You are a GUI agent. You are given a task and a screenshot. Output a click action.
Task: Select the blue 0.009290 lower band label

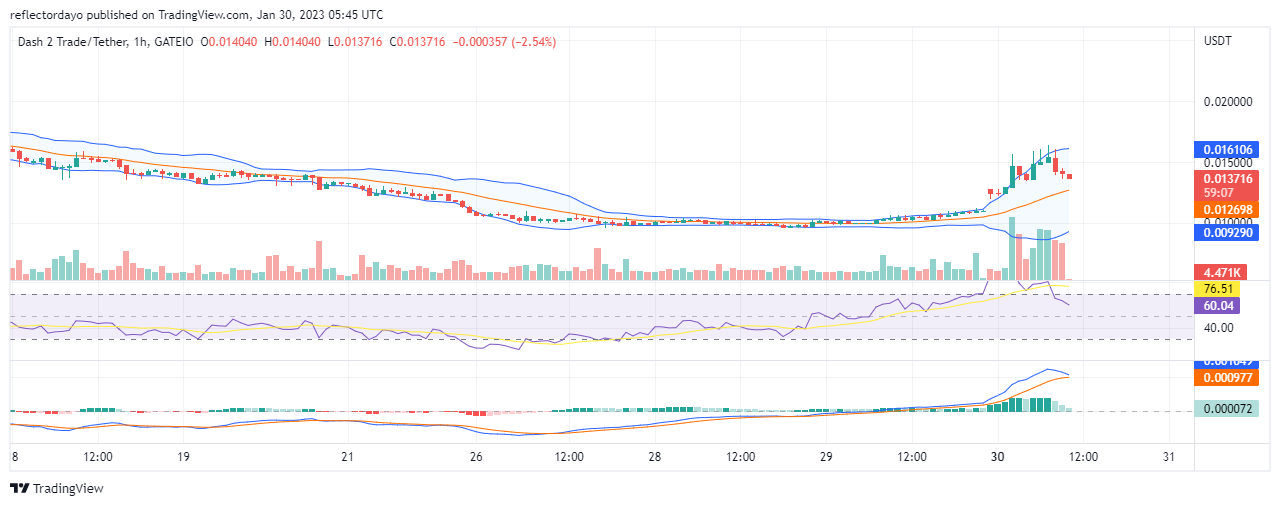1228,232
